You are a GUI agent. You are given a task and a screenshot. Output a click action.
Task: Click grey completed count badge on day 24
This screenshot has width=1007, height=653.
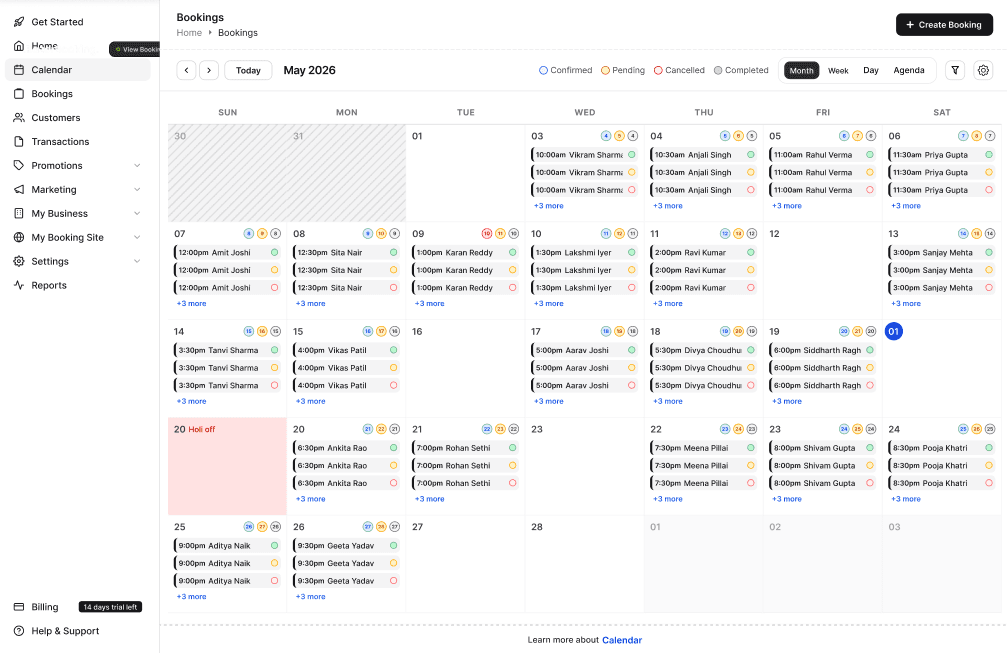coord(990,429)
